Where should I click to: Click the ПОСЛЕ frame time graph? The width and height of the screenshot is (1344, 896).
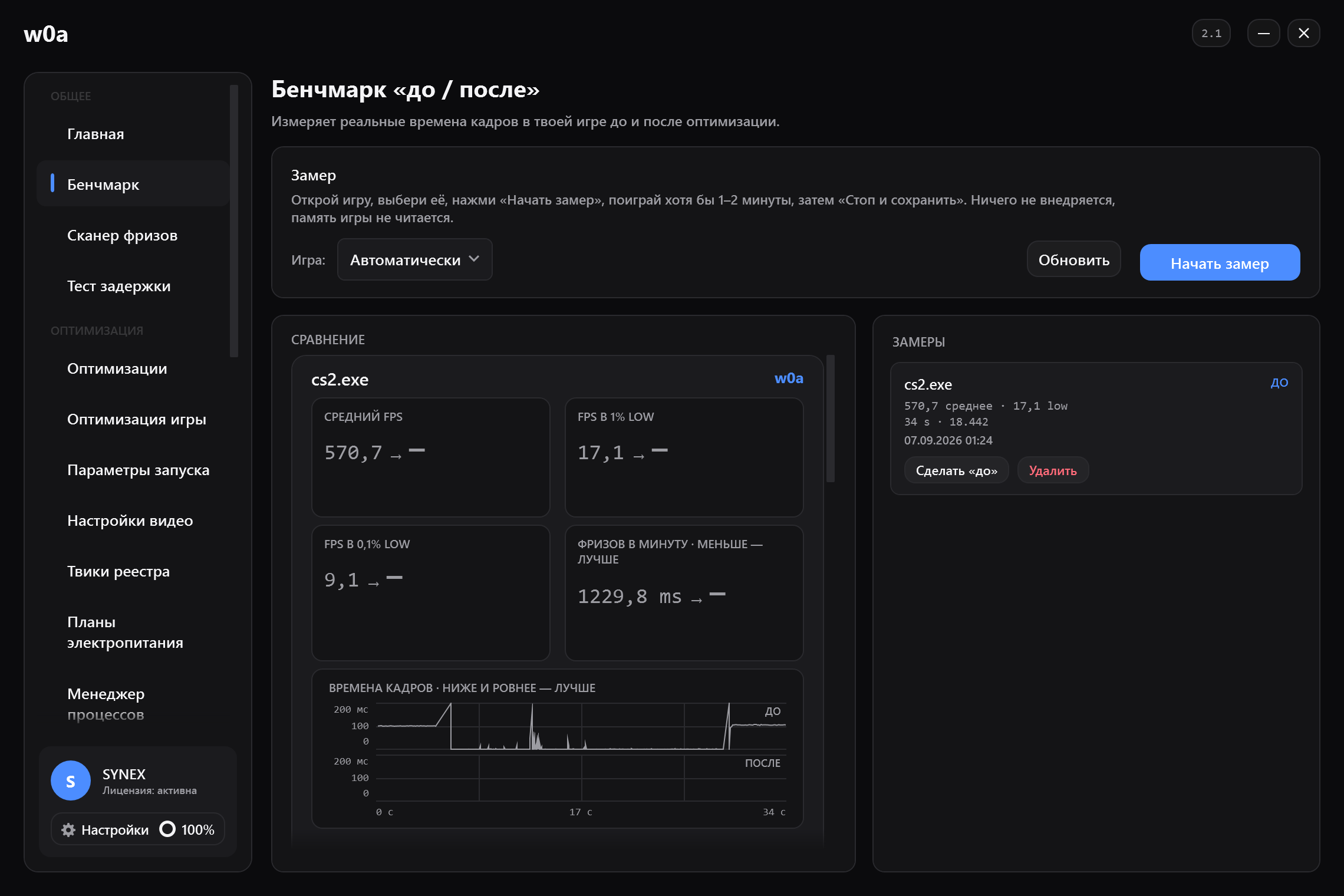[x=581, y=778]
